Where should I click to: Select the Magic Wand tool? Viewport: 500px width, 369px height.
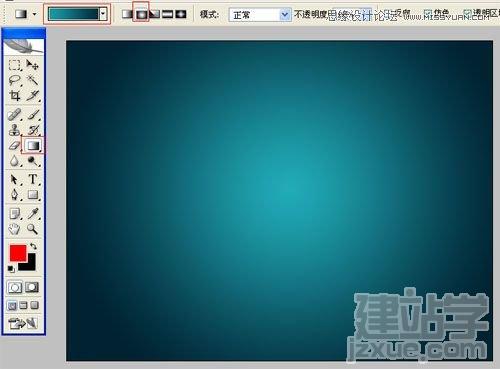(32, 80)
